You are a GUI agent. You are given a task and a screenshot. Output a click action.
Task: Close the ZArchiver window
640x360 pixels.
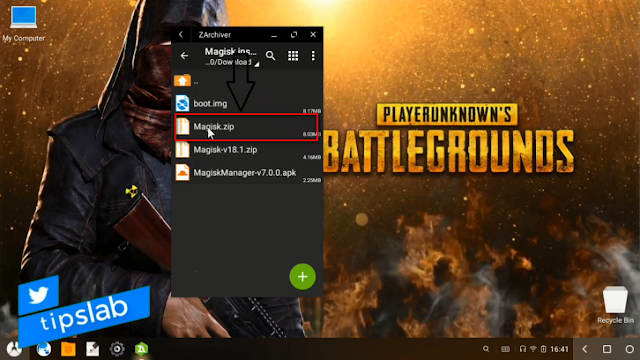coord(313,35)
